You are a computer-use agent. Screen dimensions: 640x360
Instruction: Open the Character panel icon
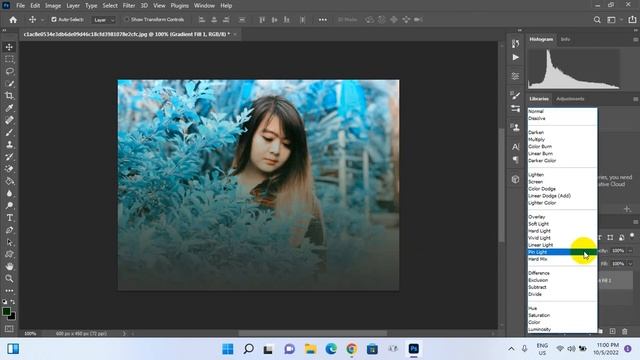[x=516, y=147]
